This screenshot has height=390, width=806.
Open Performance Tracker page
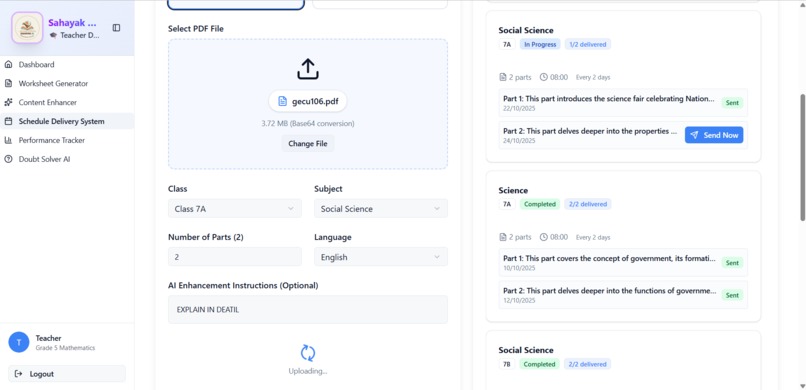click(x=67, y=140)
